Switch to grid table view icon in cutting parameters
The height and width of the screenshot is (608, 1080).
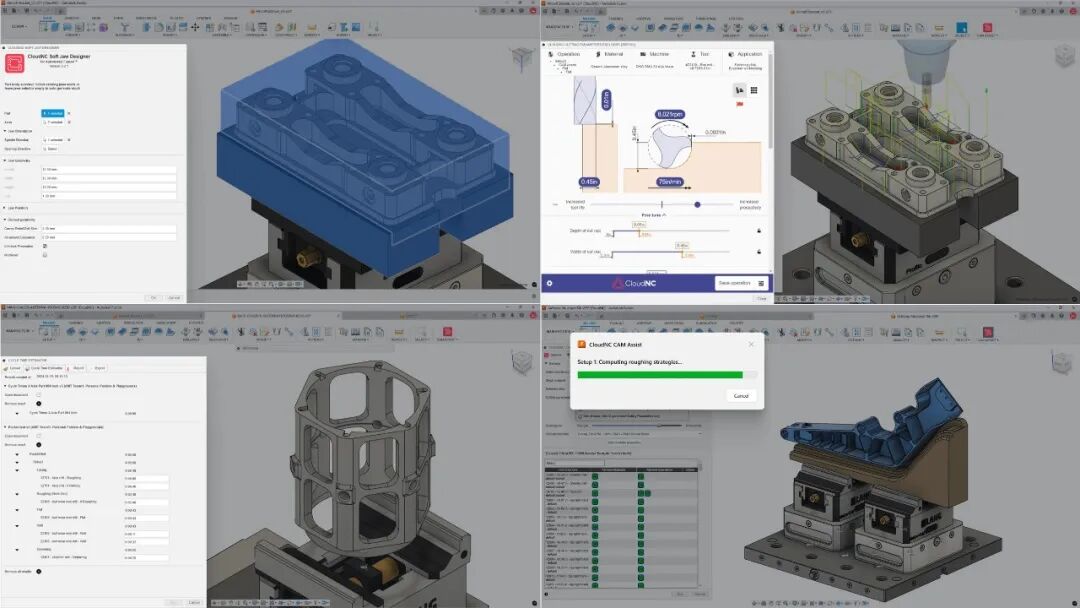tap(754, 90)
